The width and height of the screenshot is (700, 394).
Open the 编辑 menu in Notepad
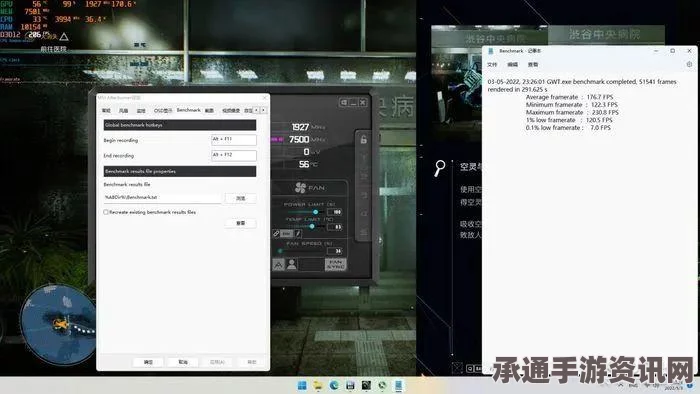pyautogui.click(x=512, y=65)
